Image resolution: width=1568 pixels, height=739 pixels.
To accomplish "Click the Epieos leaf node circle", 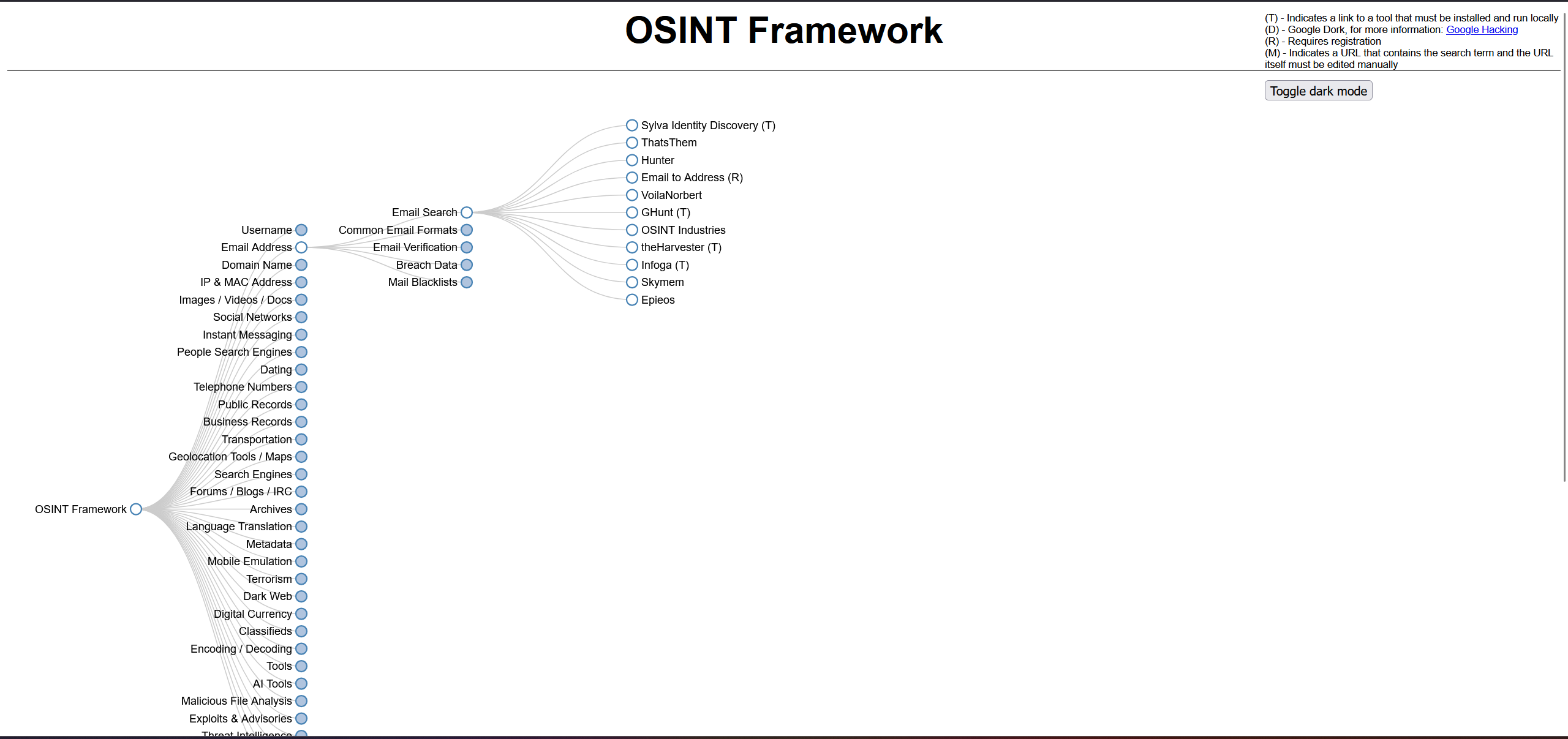I will pos(632,300).
